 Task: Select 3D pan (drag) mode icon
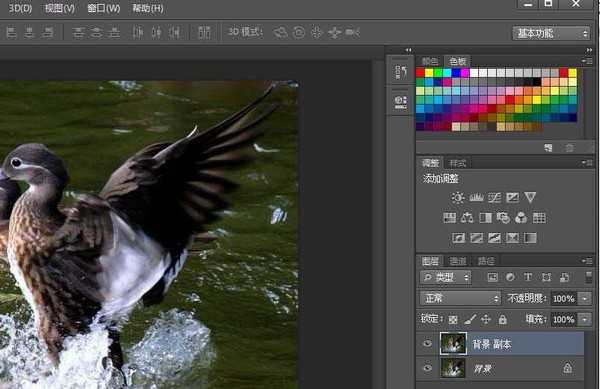[316, 33]
